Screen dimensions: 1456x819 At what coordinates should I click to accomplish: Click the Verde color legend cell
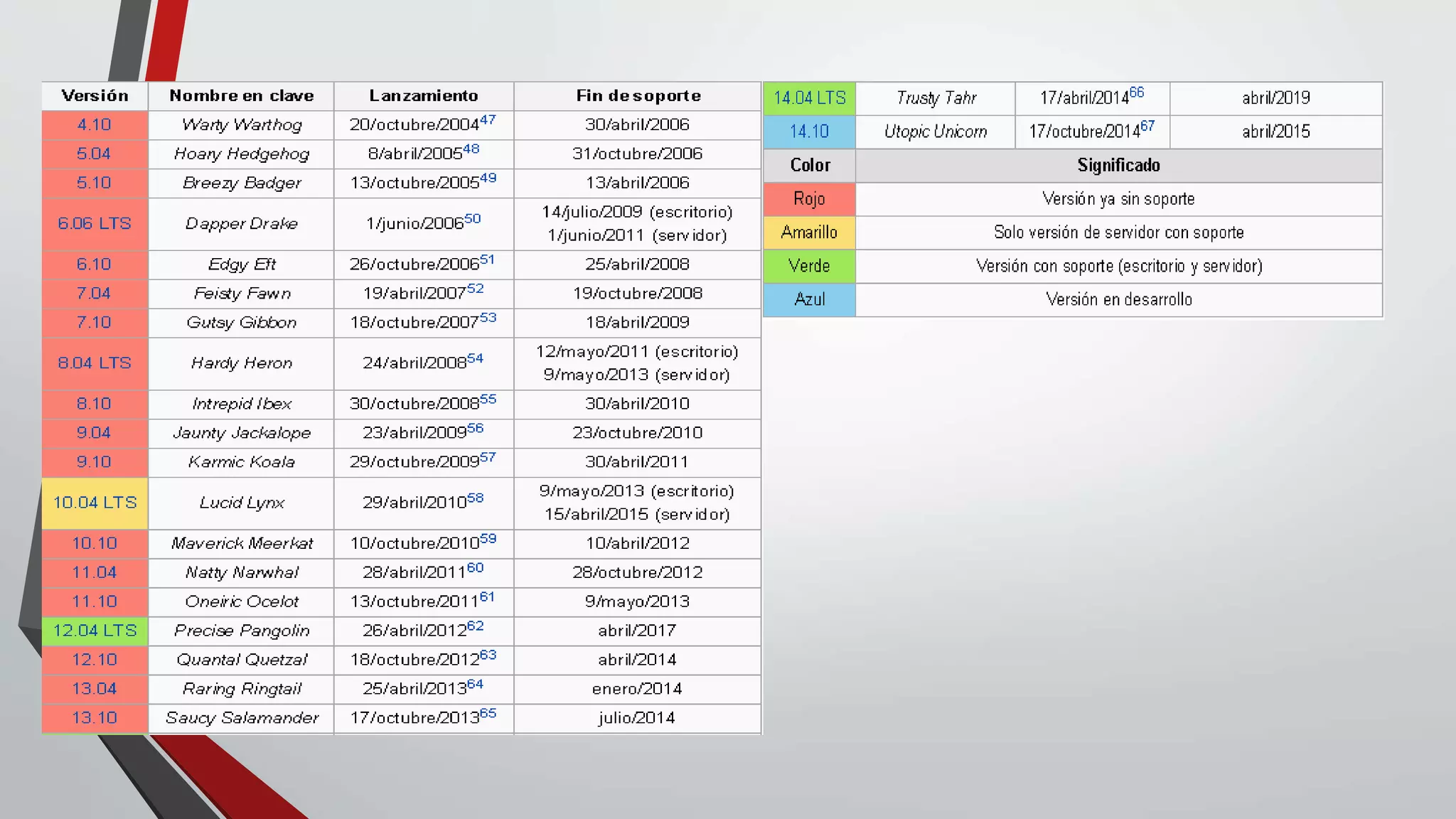coord(809,266)
